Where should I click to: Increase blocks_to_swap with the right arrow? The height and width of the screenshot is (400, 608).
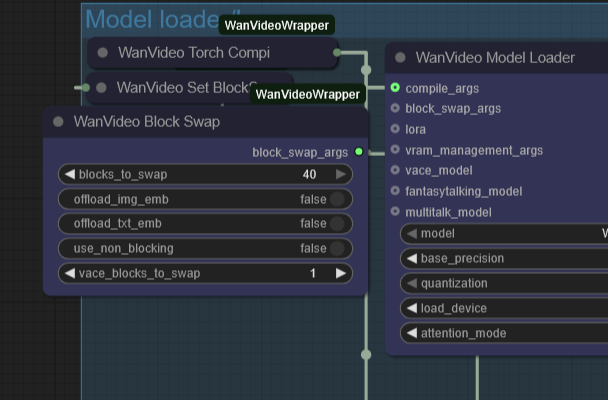(x=341, y=174)
